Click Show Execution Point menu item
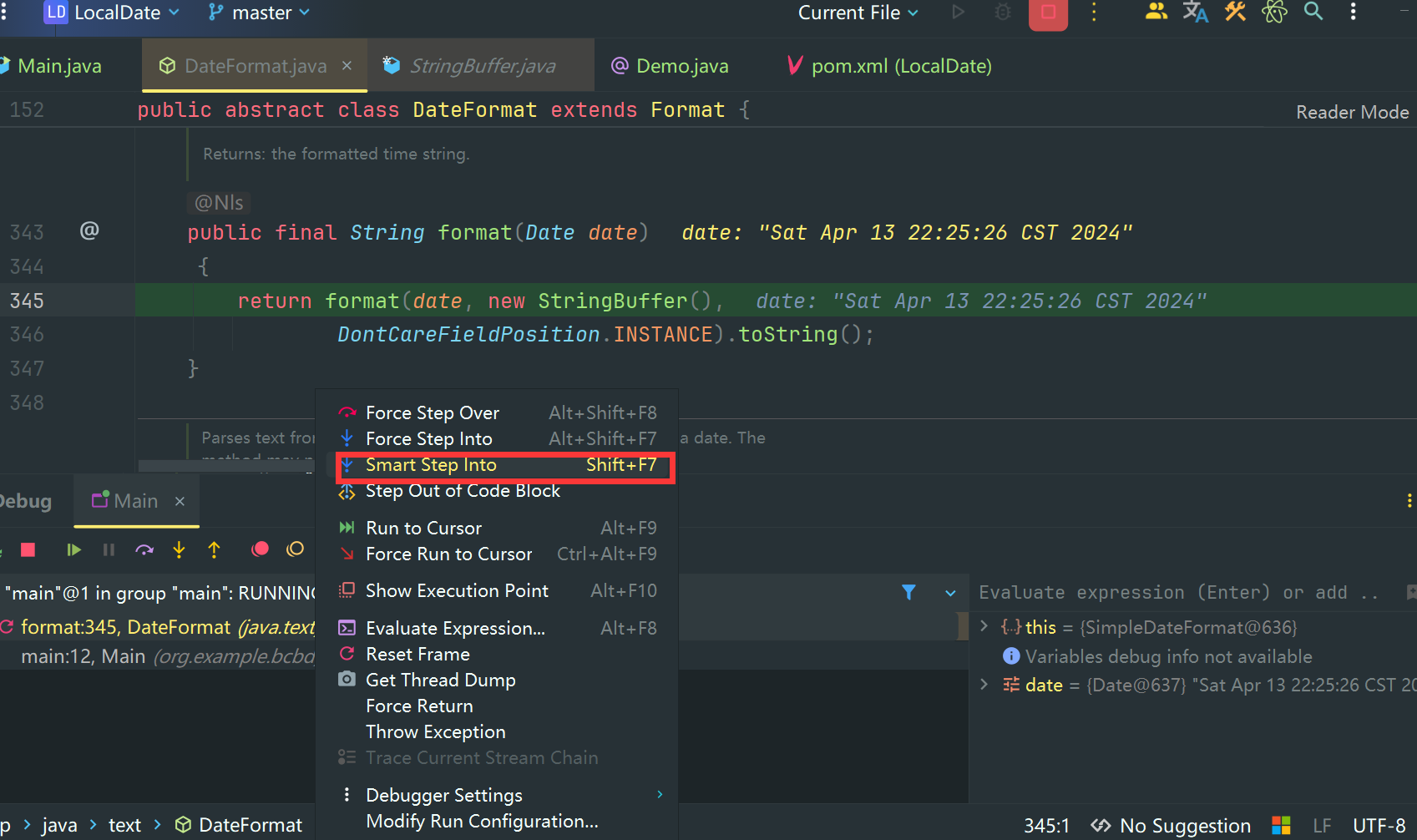Screen dimensions: 1417x840 pos(498,590)
